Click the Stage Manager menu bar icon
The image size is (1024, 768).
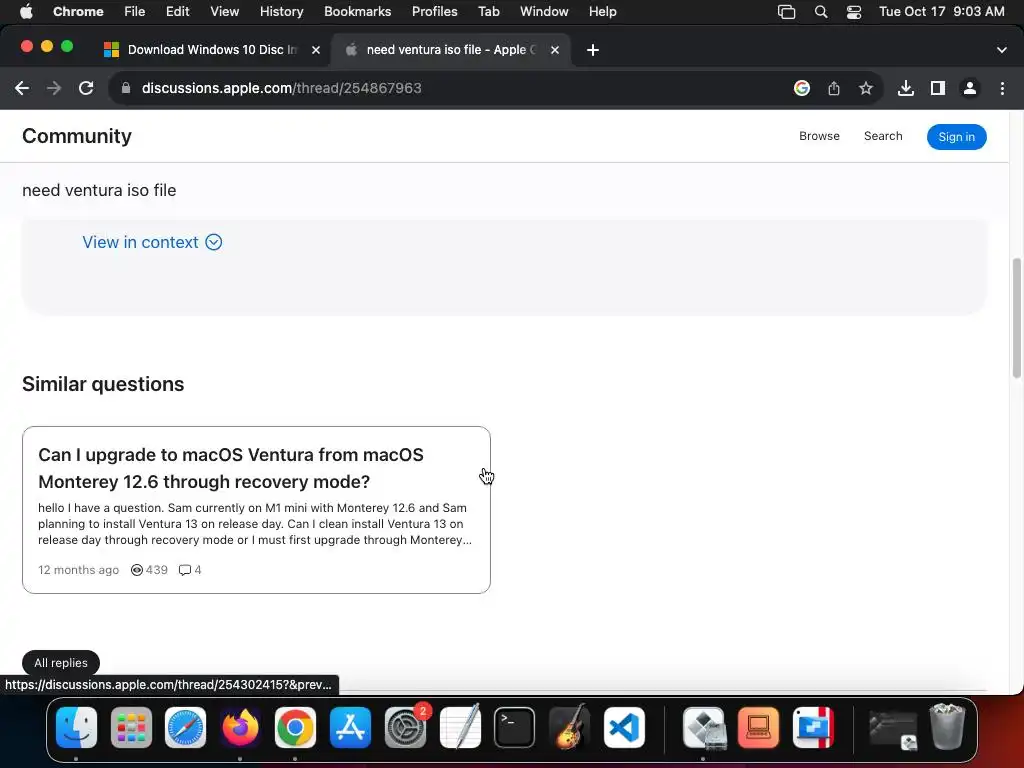(786, 12)
